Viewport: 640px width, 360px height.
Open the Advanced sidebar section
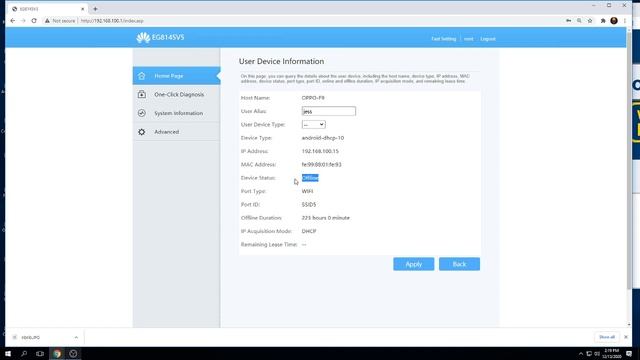click(176, 132)
